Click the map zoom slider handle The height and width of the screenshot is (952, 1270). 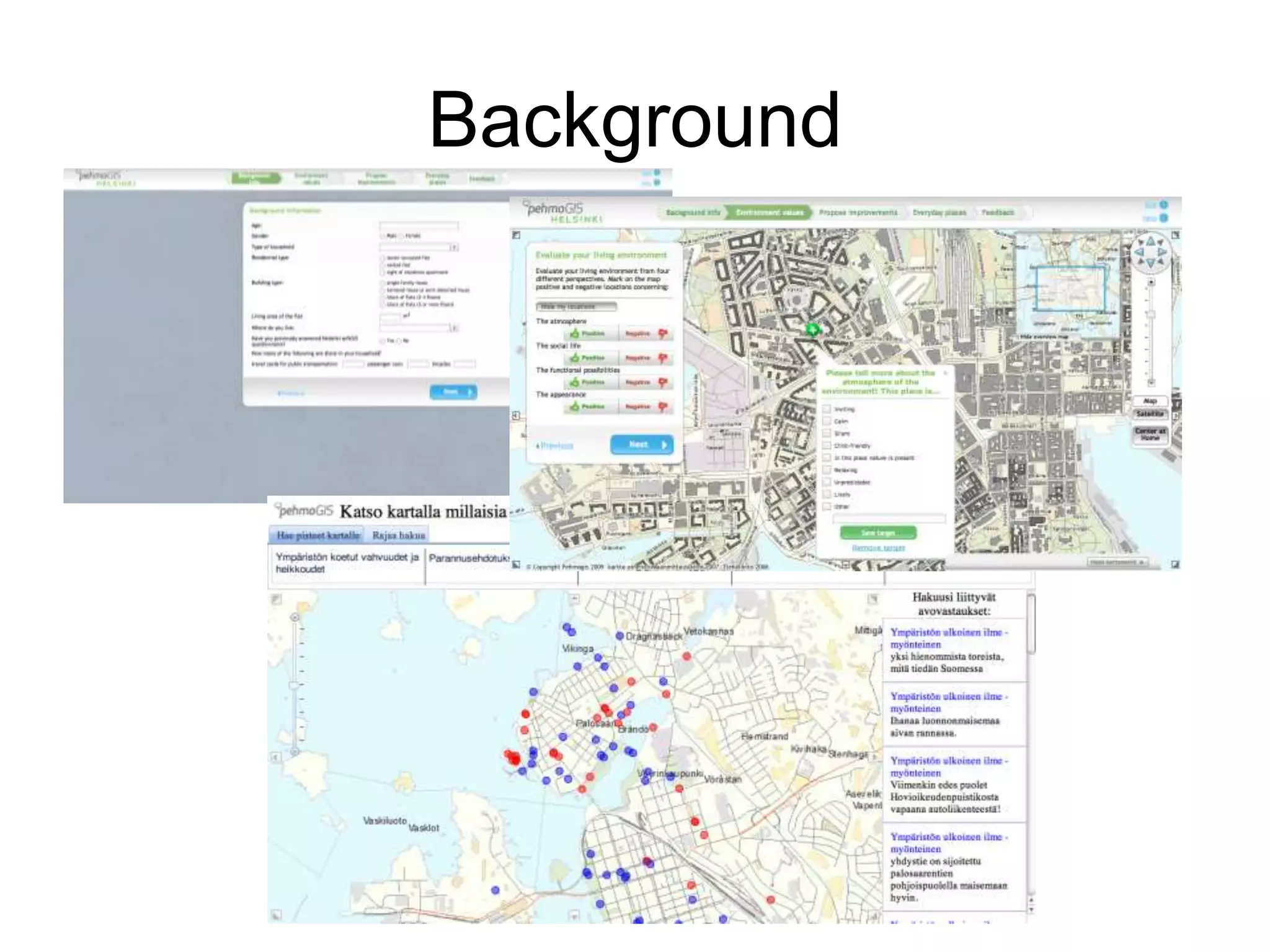[1151, 314]
